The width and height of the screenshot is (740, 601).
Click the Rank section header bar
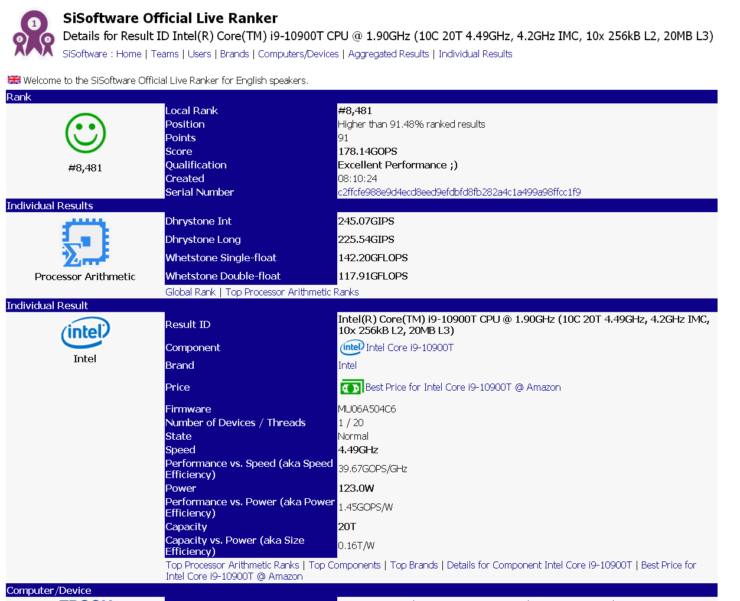point(362,97)
